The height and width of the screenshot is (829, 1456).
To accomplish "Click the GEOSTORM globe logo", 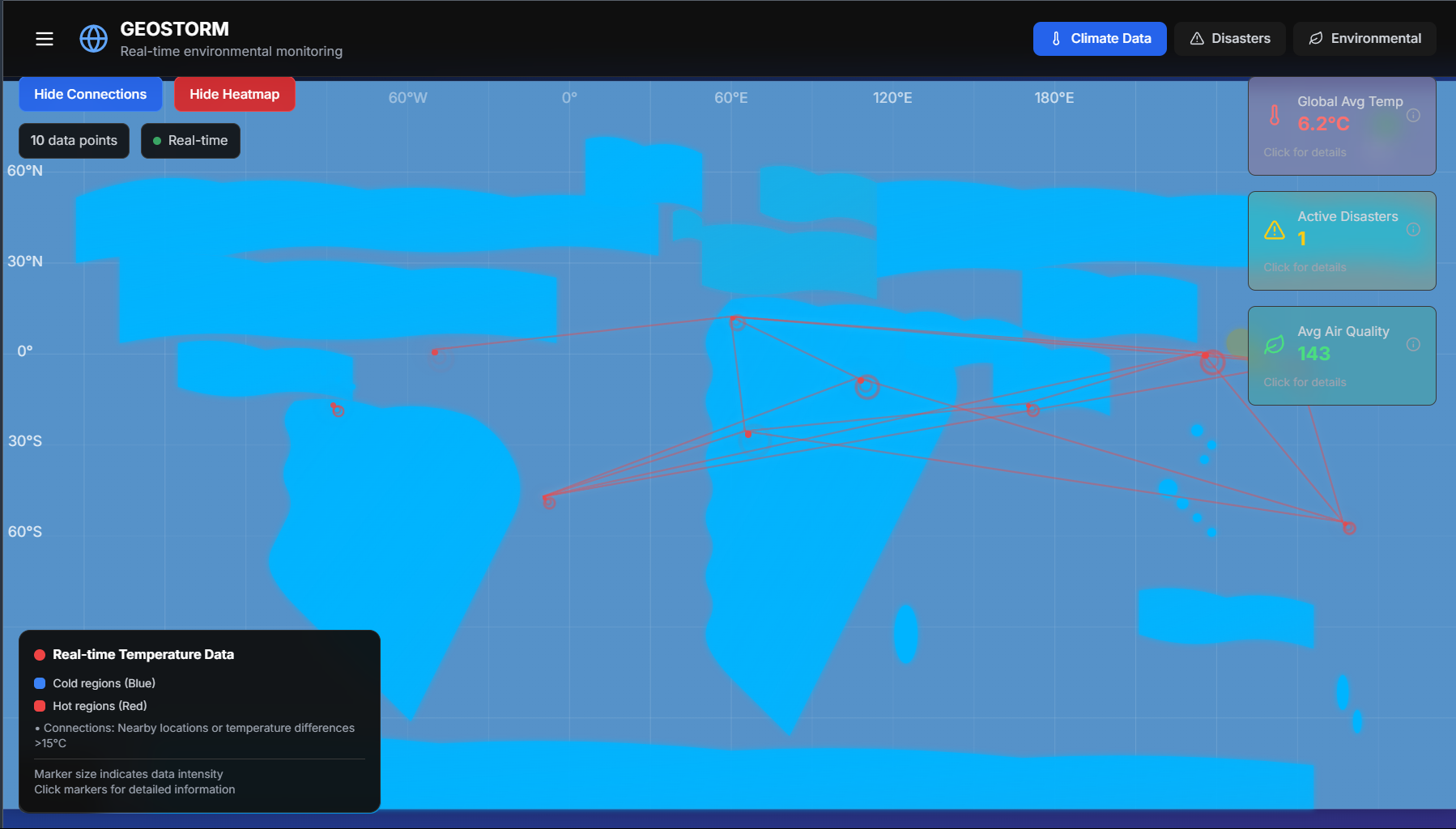I will pyautogui.click(x=93, y=38).
